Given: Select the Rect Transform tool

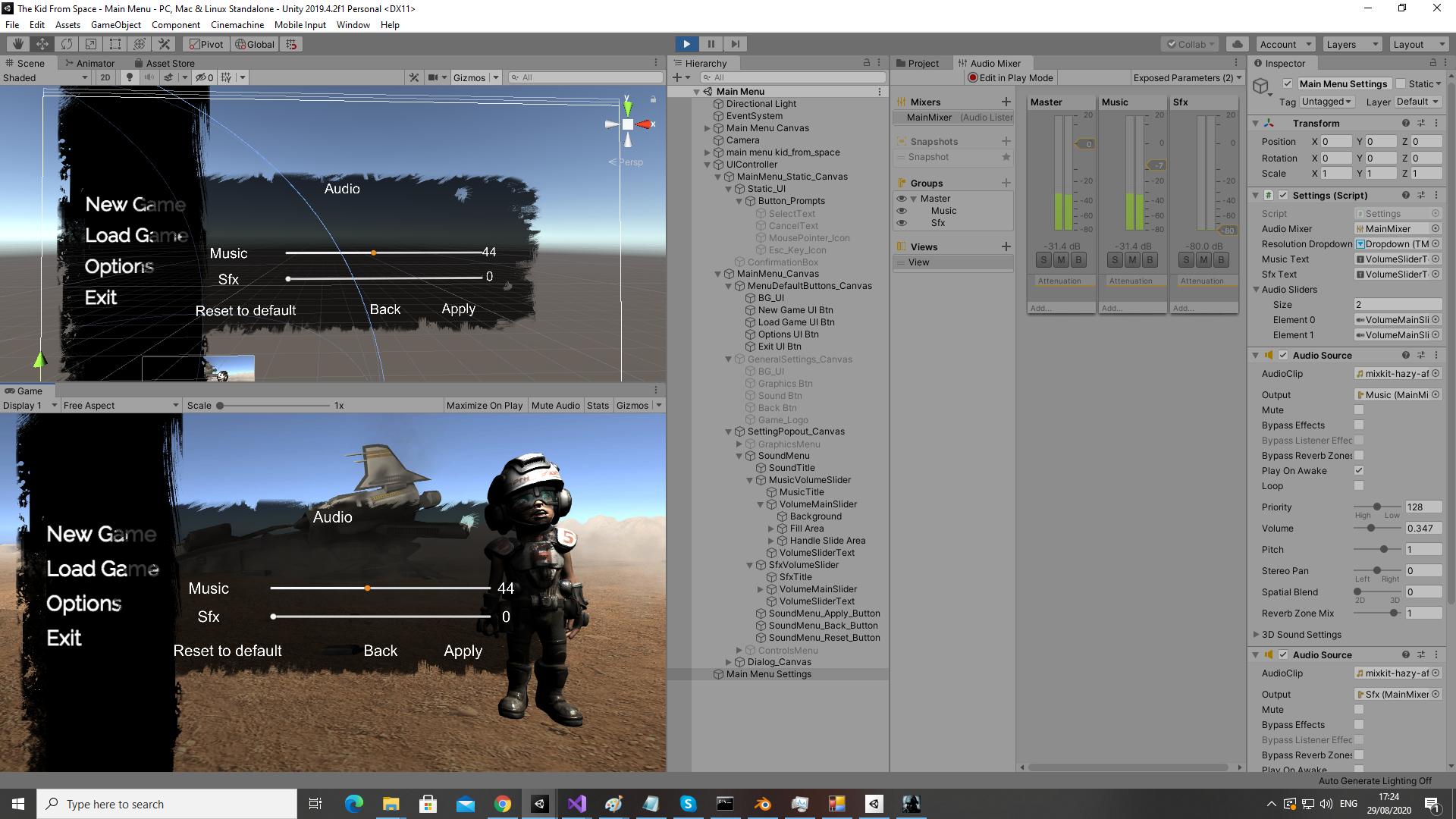Looking at the screenshot, I should (115, 44).
